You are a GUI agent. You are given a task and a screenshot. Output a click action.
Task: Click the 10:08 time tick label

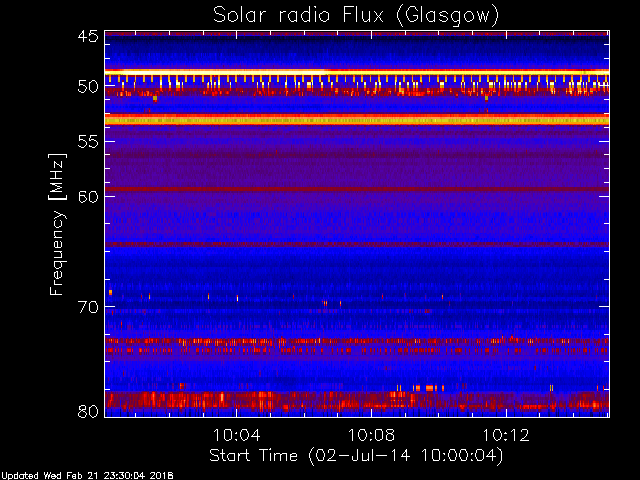tap(371, 435)
